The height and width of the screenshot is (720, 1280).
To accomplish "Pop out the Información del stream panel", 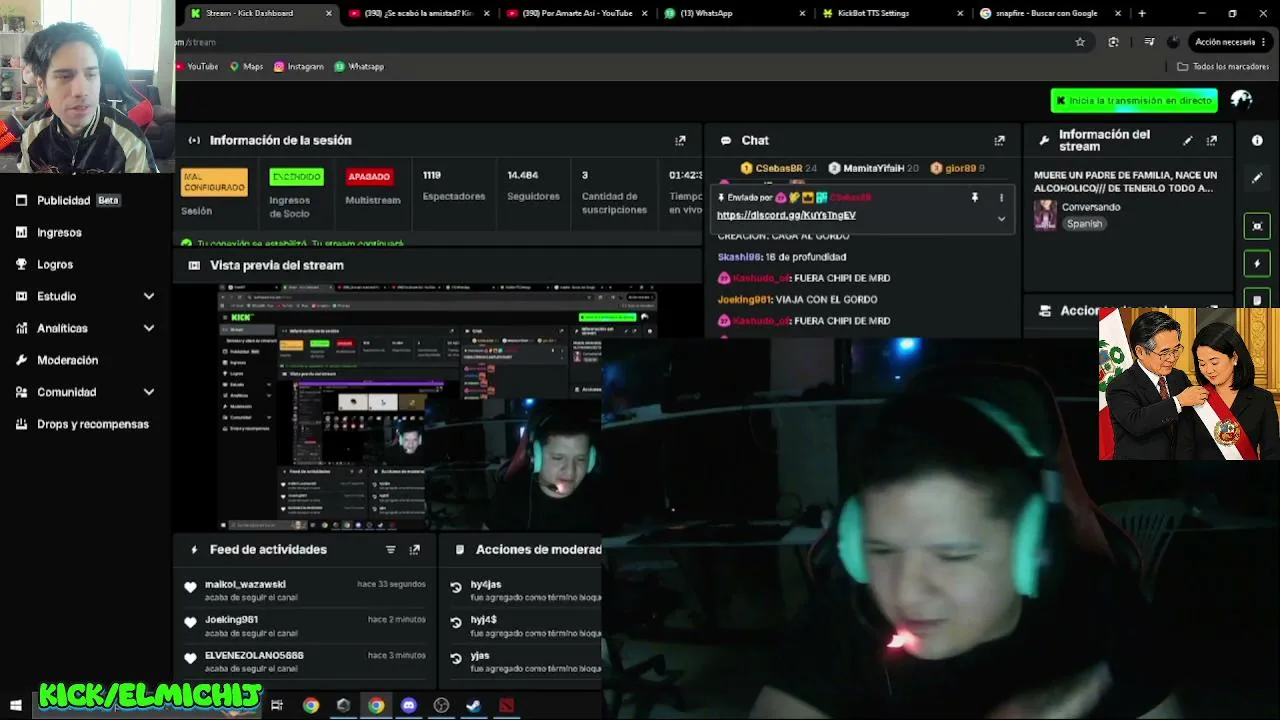I will (x=1212, y=140).
